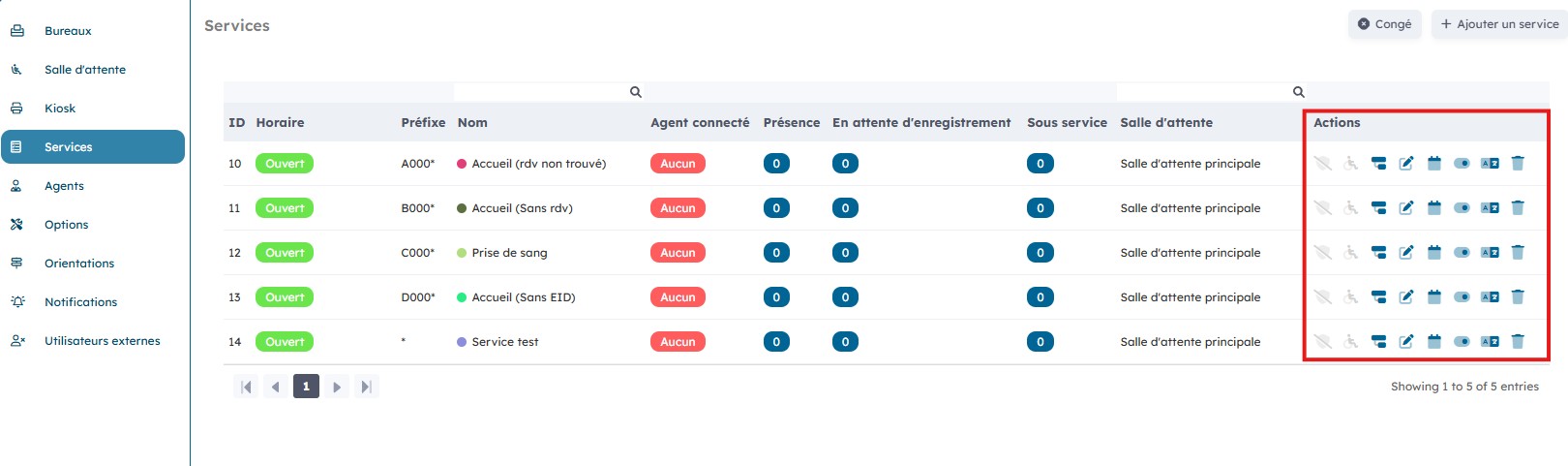This screenshot has height=466, width=1568.
Task: Click search magnifier above Salle d'attente column
Action: tap(1299, 92)
